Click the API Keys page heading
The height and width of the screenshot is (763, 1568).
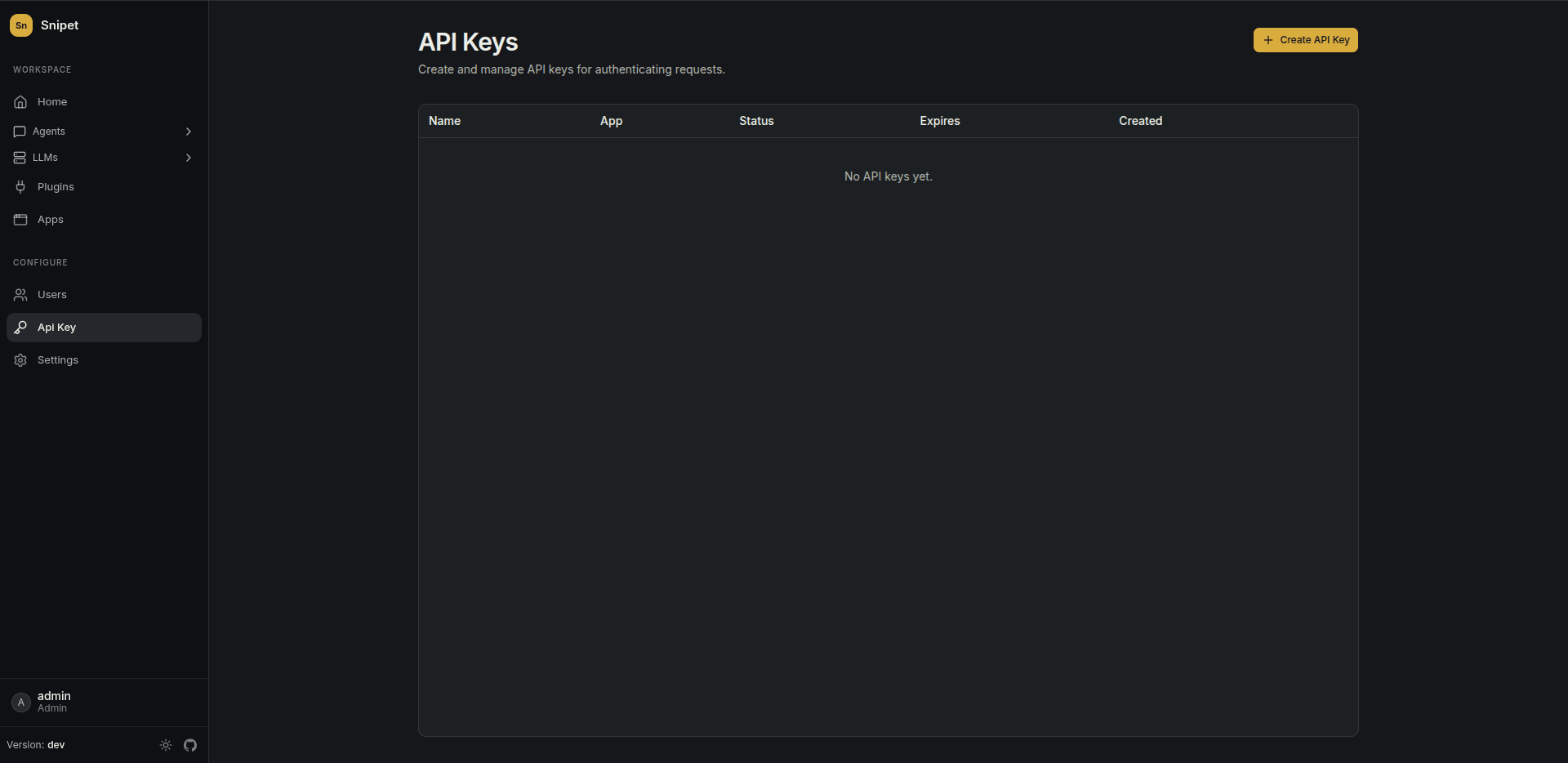coord(468,42)
